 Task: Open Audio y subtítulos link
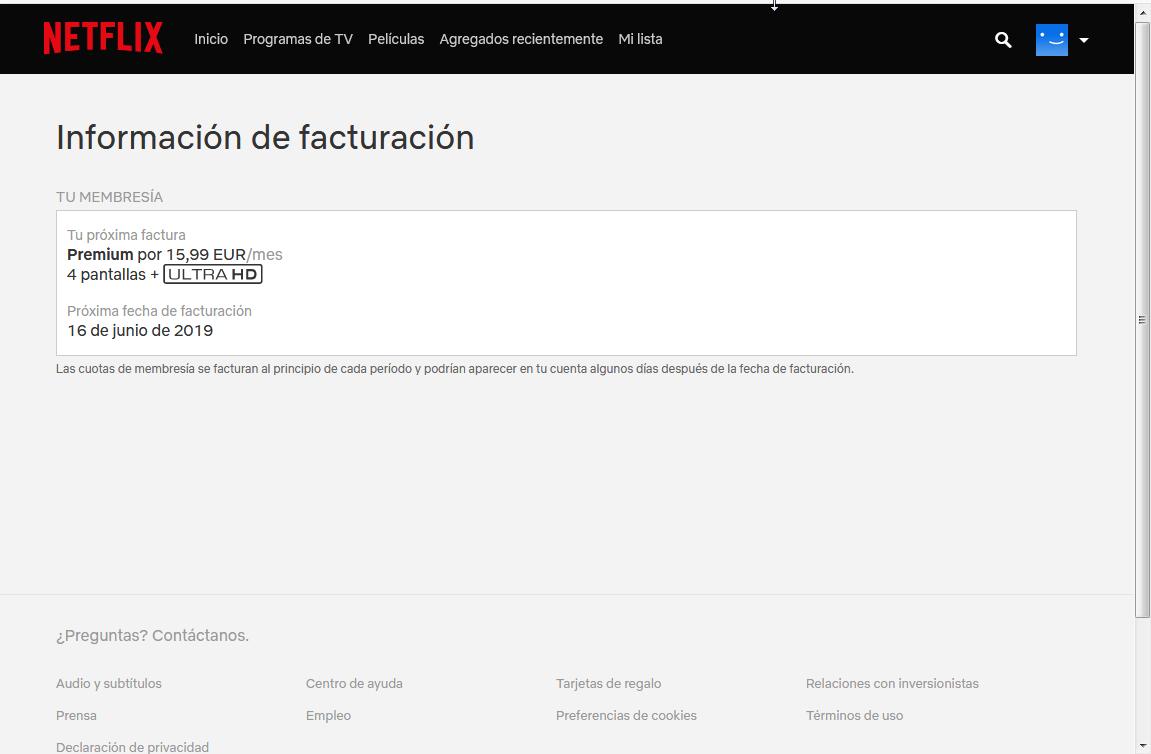tap(109, 684)
